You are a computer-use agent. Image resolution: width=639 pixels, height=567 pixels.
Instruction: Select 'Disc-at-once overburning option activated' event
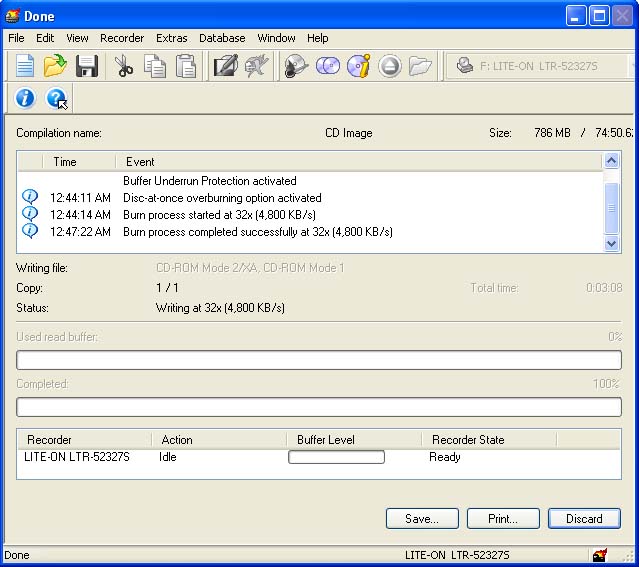pos(222,198)
